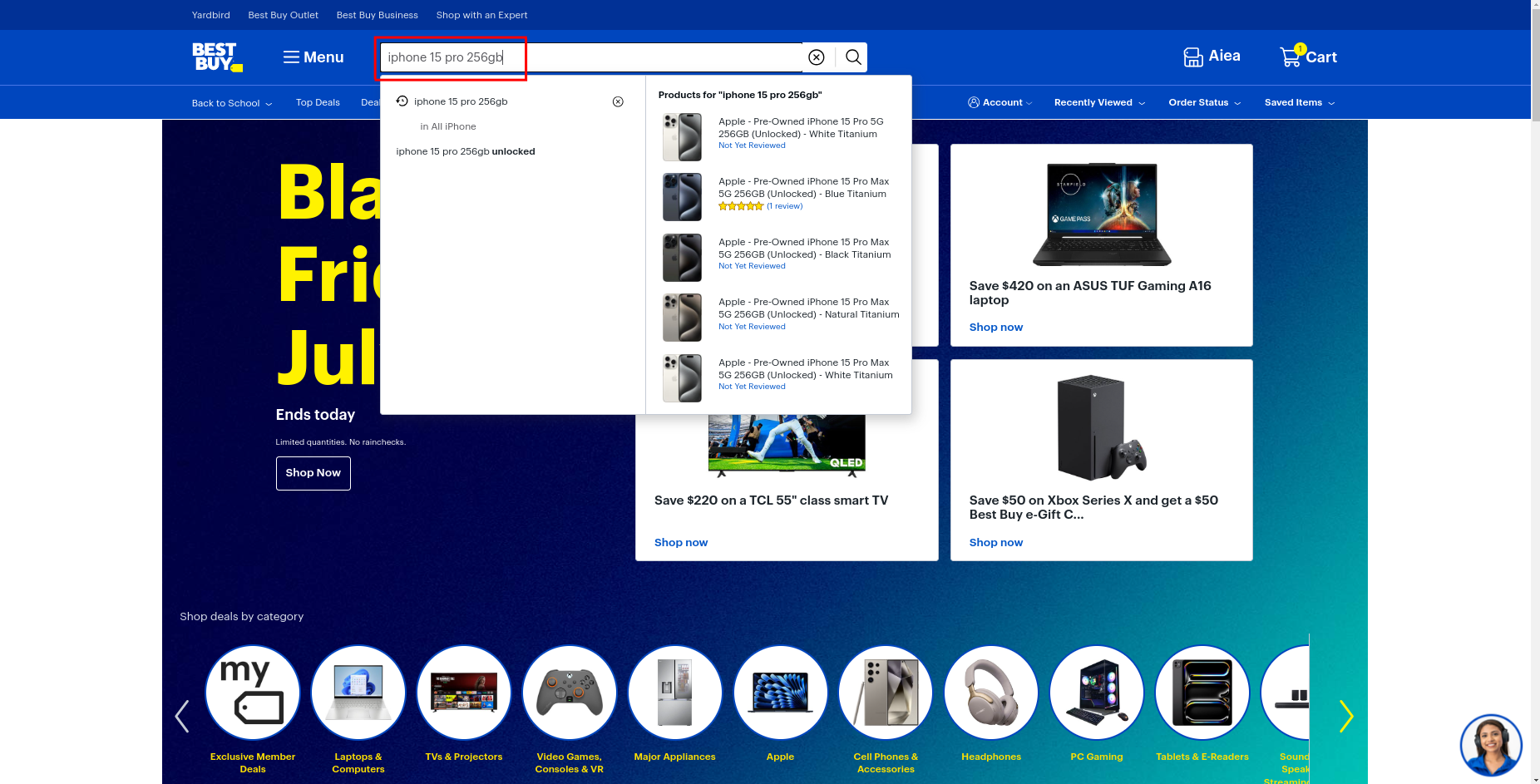Viewport: 1540px width, 784px height.
Task: Expand the Account dropdown
Action: (x=1000, y=102)
